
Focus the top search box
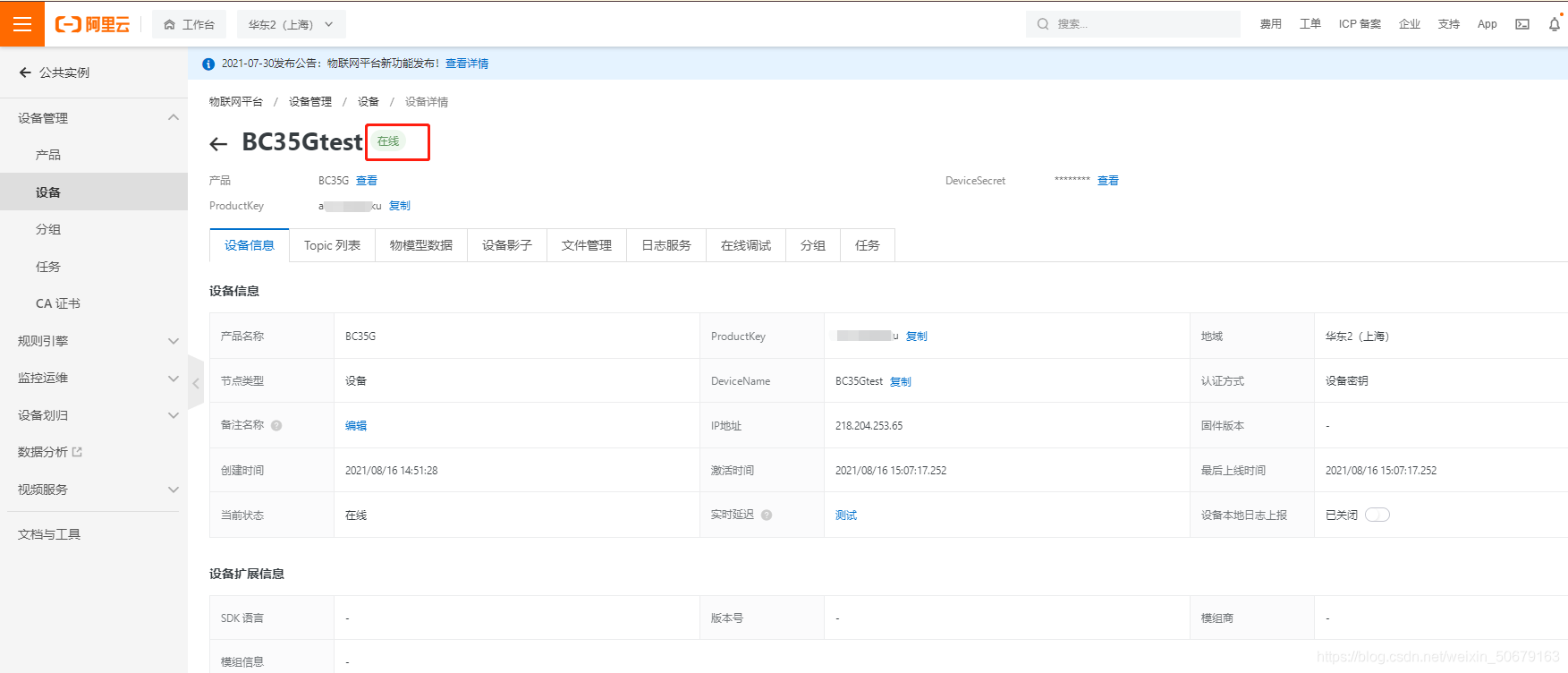click(1133, 24)
